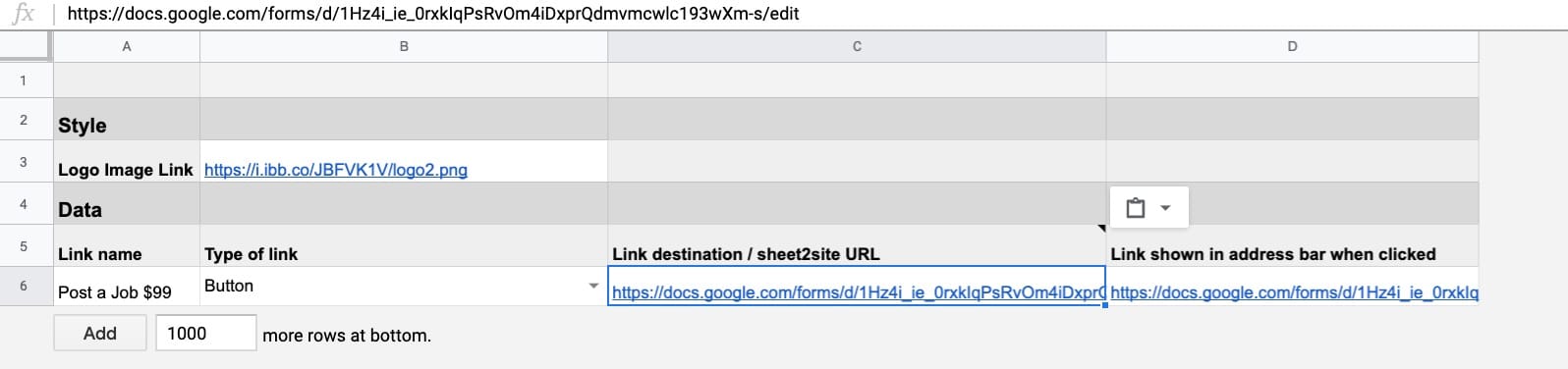Select column C header
1568x369 pixels.
(x=857, y=46)
